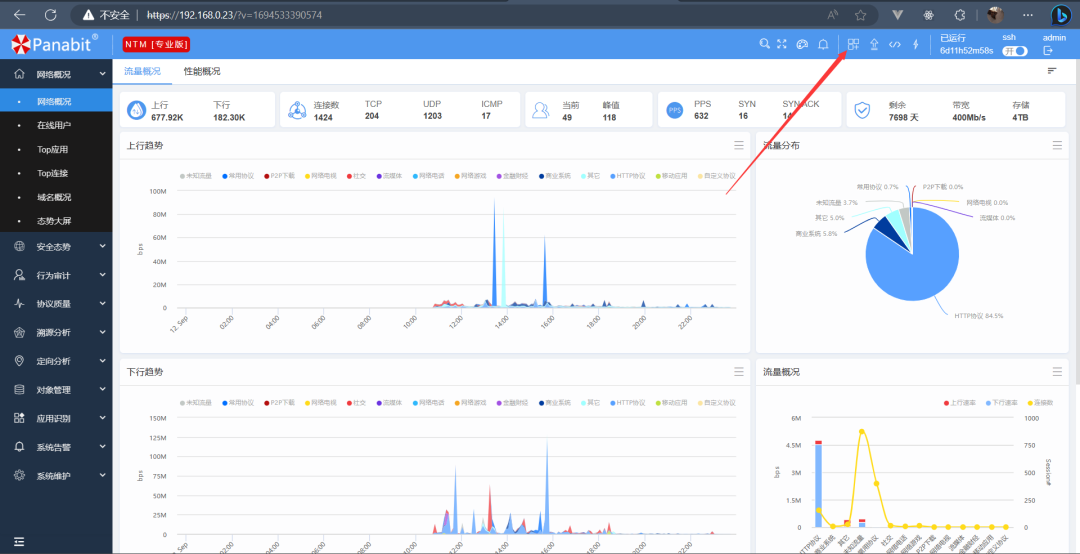Expand the 协议质量 sidebar menu
This screenshot has height=554, width=1080.
tap(56, 303)
